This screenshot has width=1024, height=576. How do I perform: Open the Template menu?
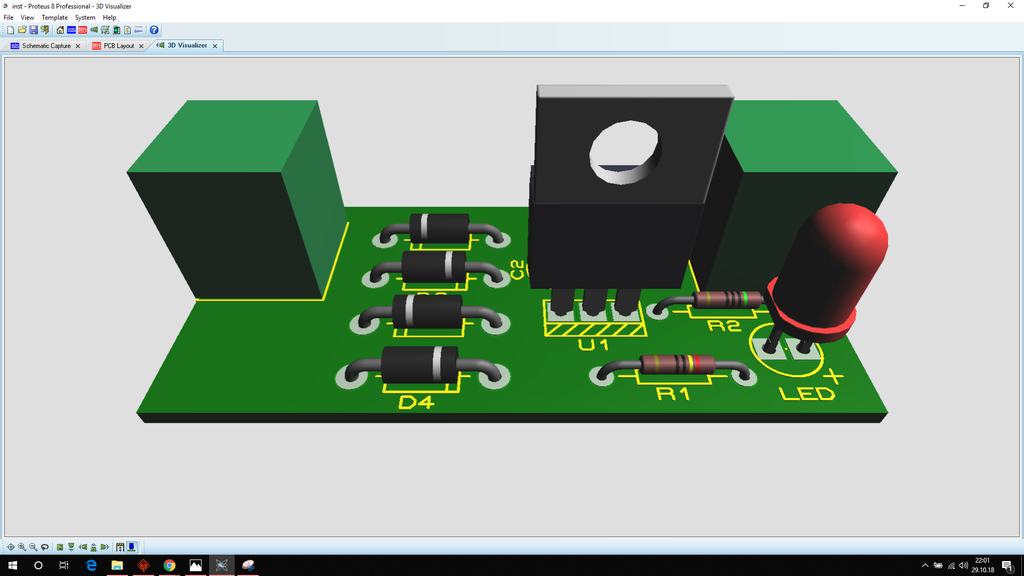tap(54, 18)
